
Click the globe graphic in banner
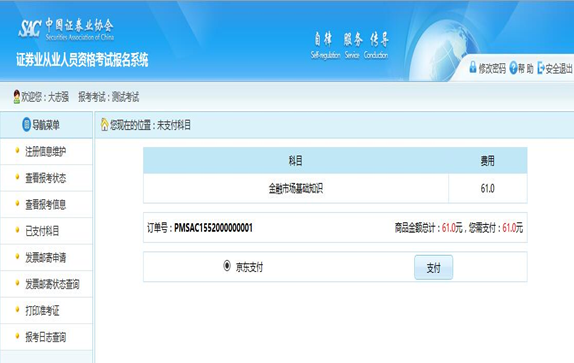(x=445, y=48)
